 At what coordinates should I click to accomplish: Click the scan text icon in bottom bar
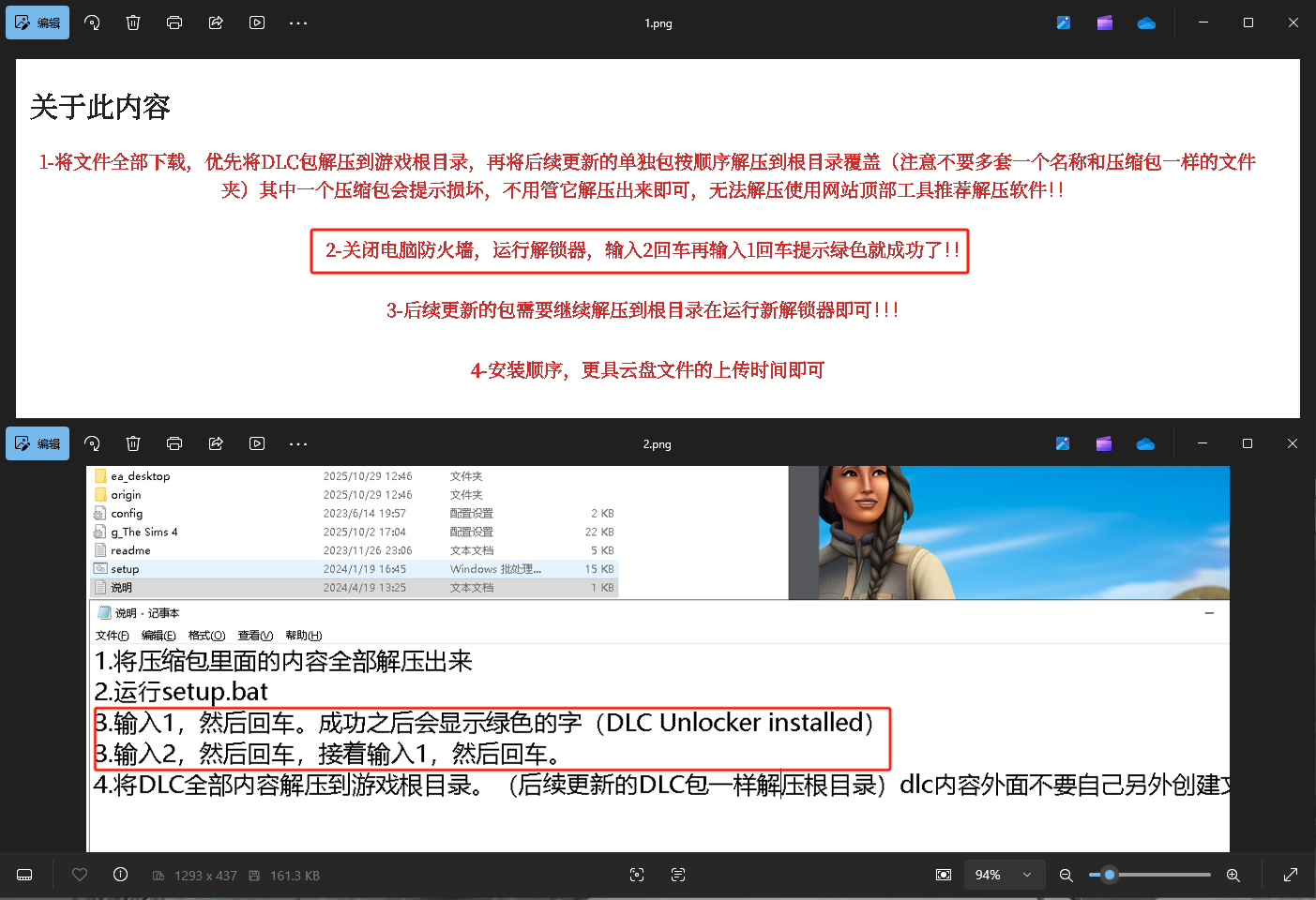tap(678, 875)
